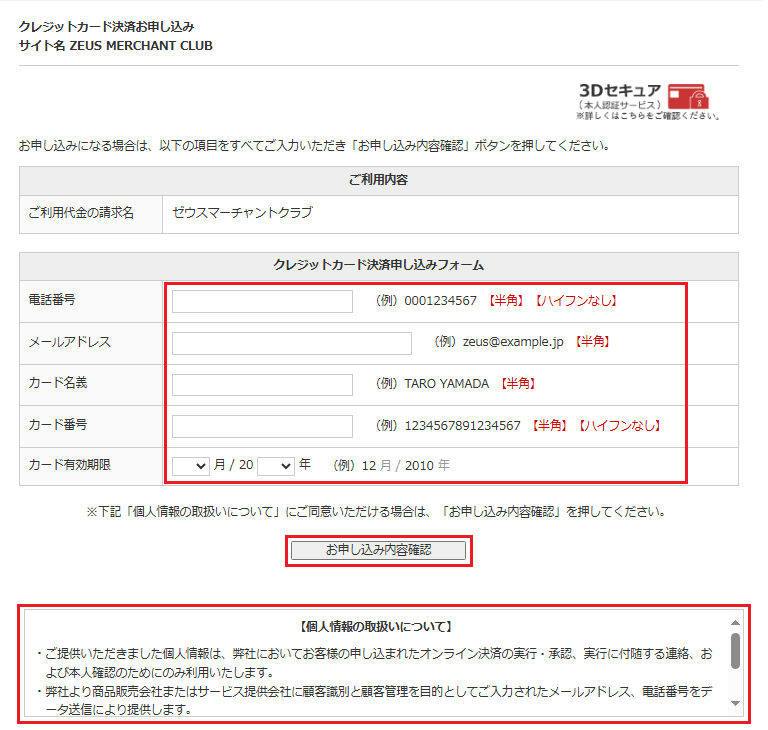
Task: Click the 3D Secure credit card icon
Action: pos(688,96)
